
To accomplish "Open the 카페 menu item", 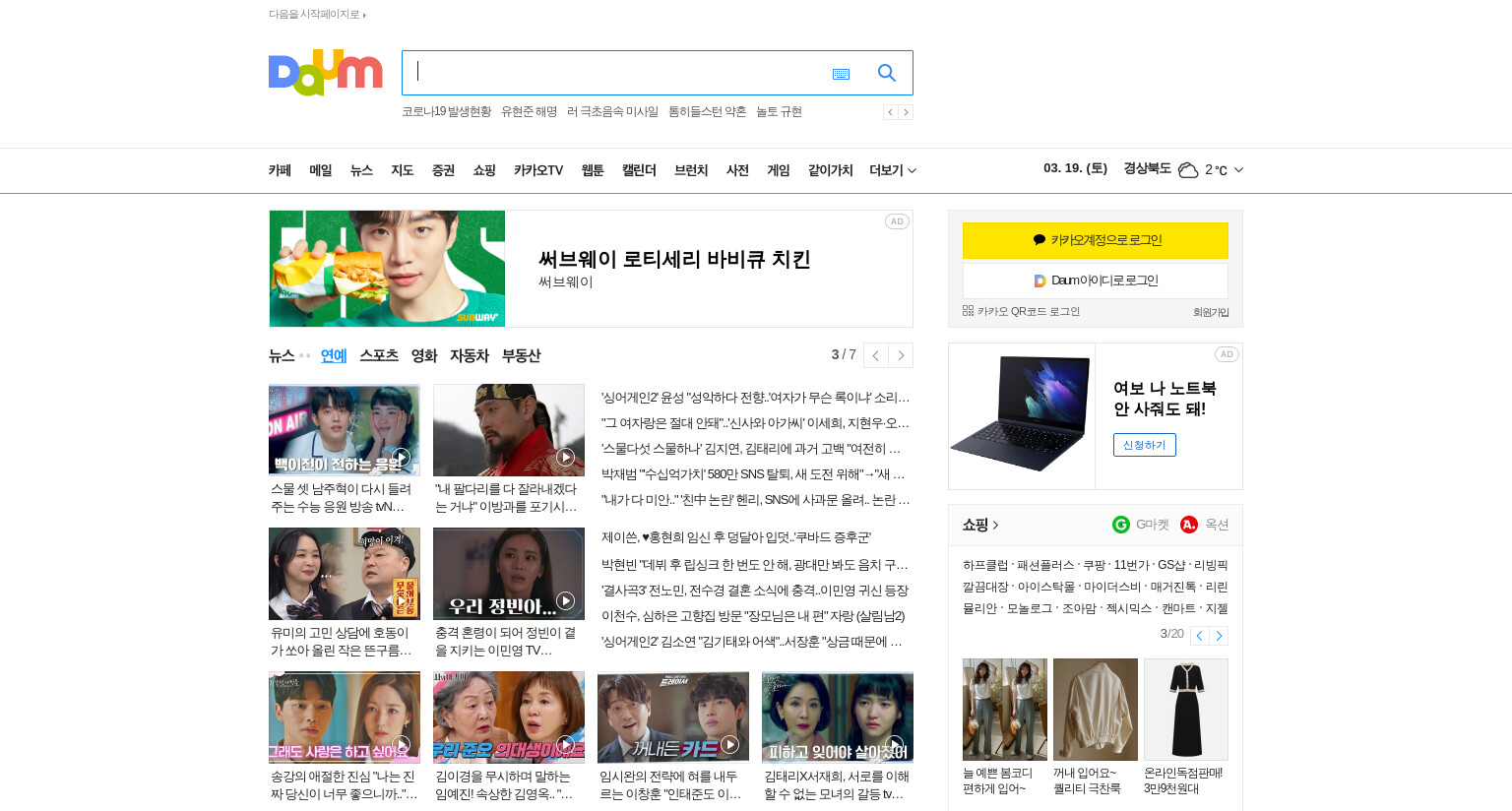I will (x=280, y=170).
